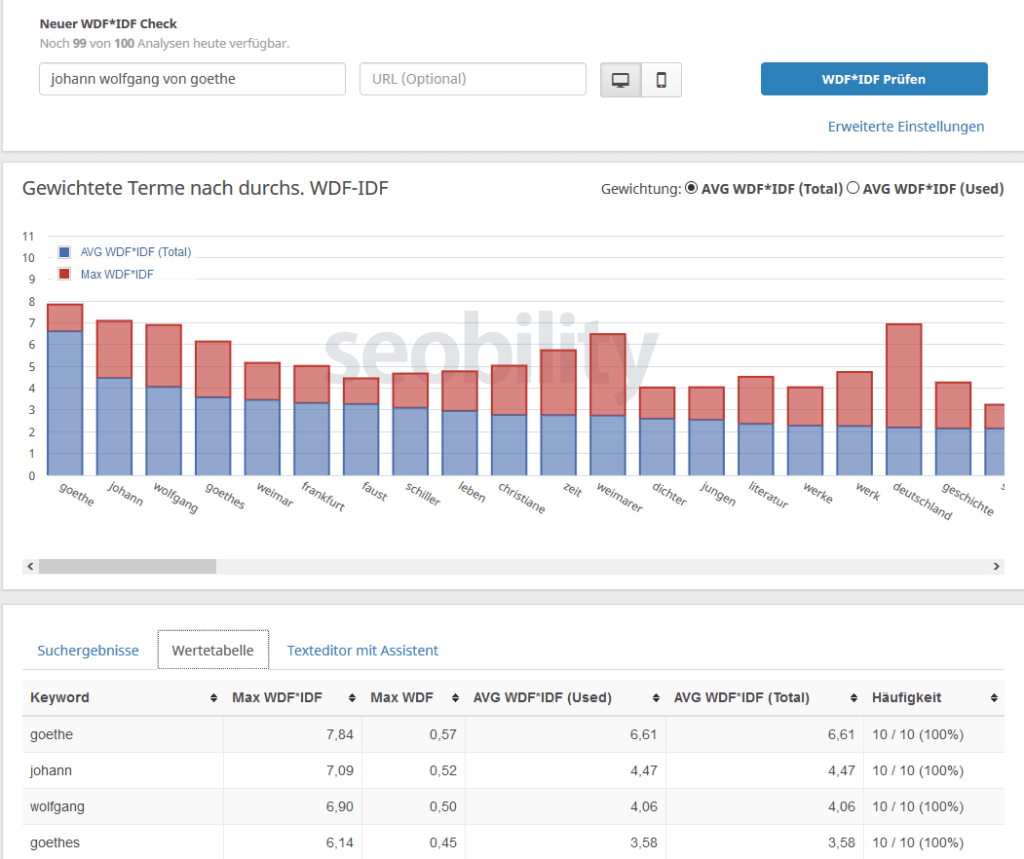Screen dimensions: 1024x859
Task: Sort by Häufigkeit column arrows
Action: [x=994, y=698]
